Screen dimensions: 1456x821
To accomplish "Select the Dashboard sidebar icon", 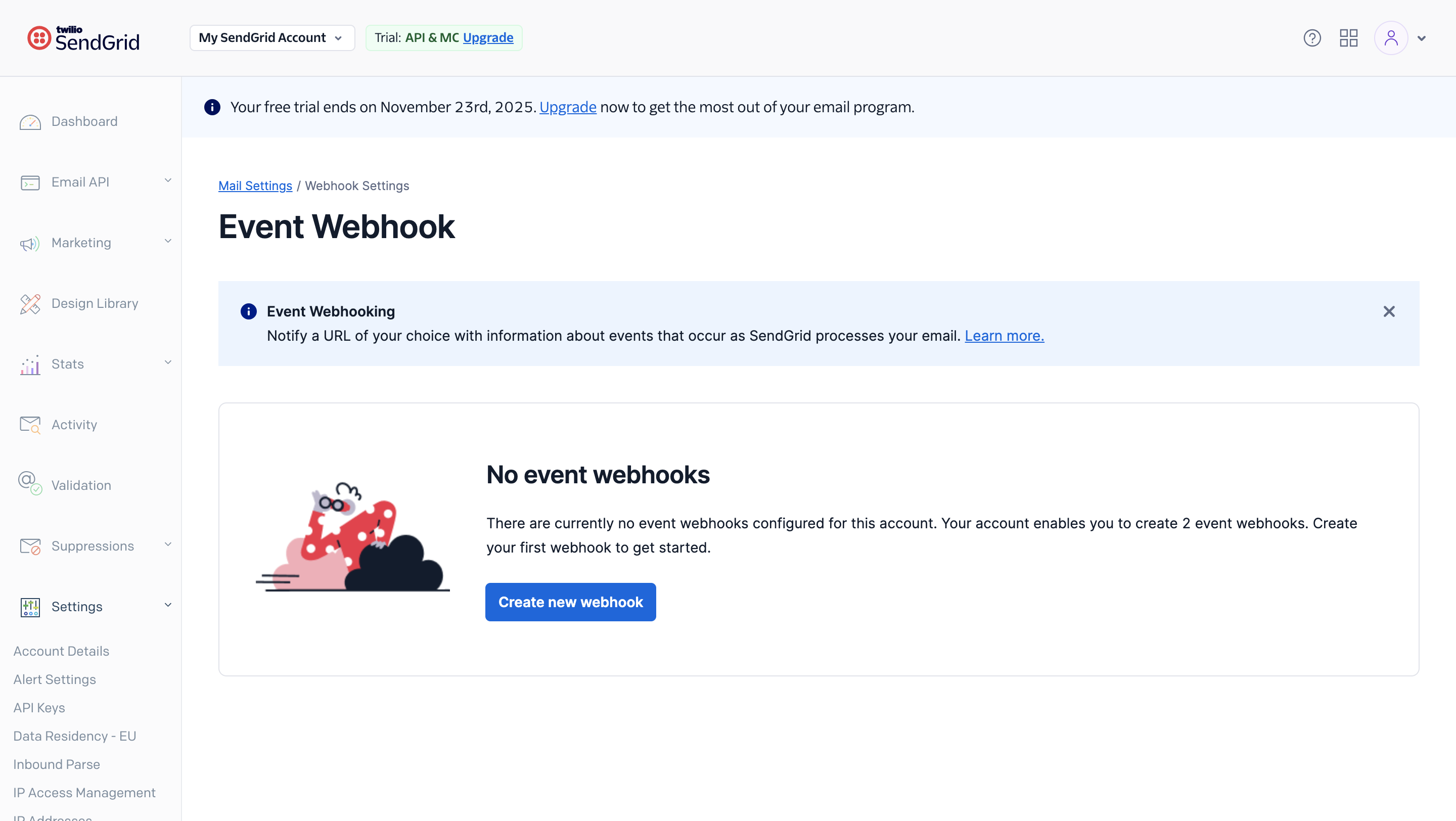I will point(30,121).
